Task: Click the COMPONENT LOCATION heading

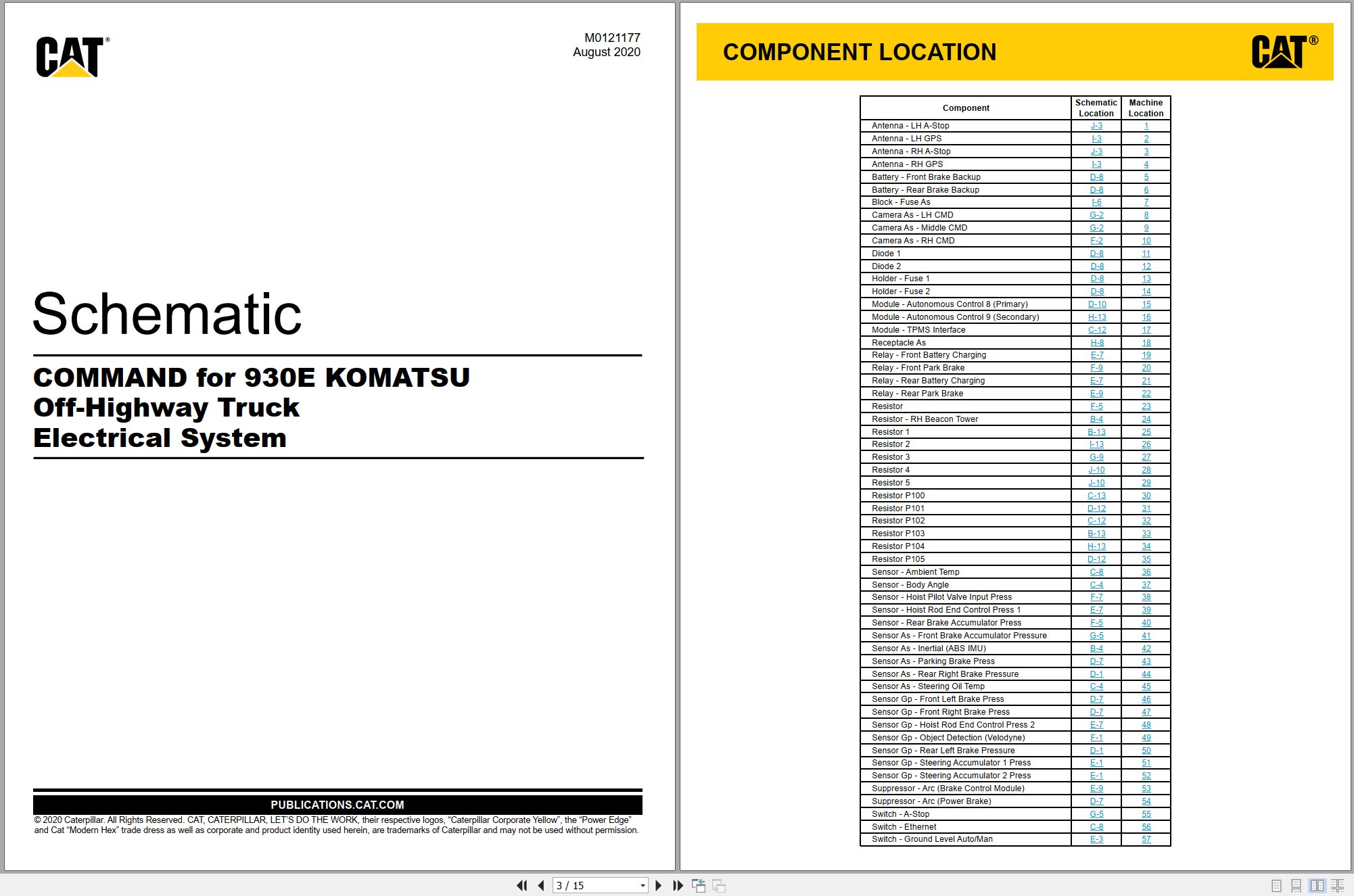Action: (860, 52)
